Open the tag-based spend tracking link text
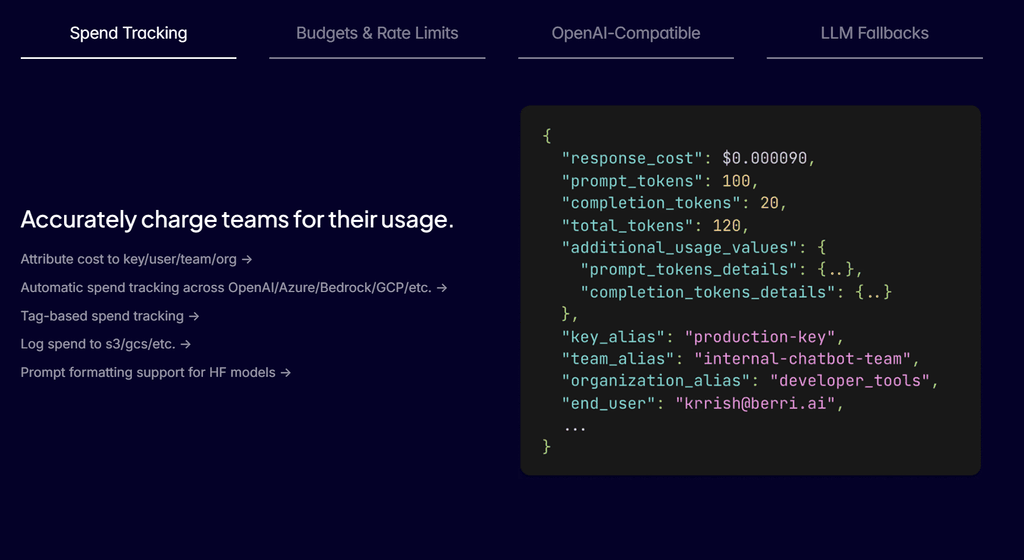This screenshot has height=560, width=1024. pyautogui.click(x=102, y=316)
